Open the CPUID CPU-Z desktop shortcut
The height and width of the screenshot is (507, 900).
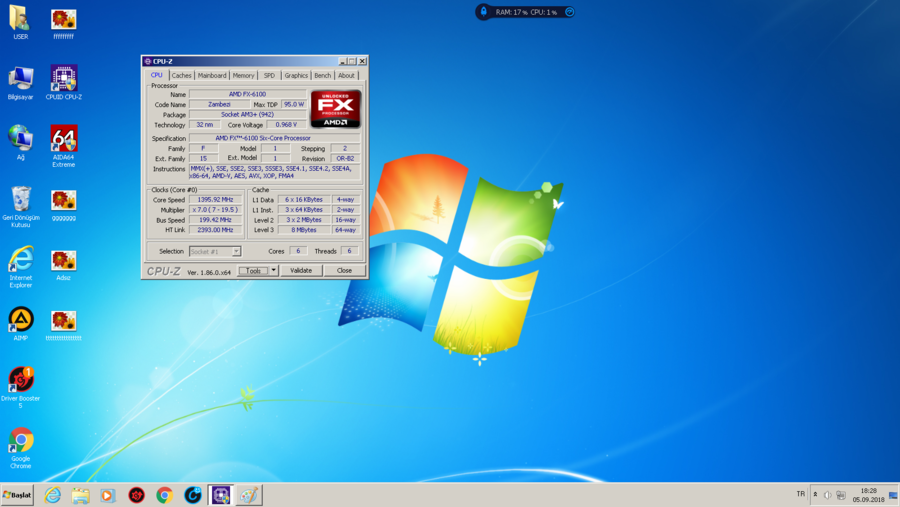[x=64, y=79]
